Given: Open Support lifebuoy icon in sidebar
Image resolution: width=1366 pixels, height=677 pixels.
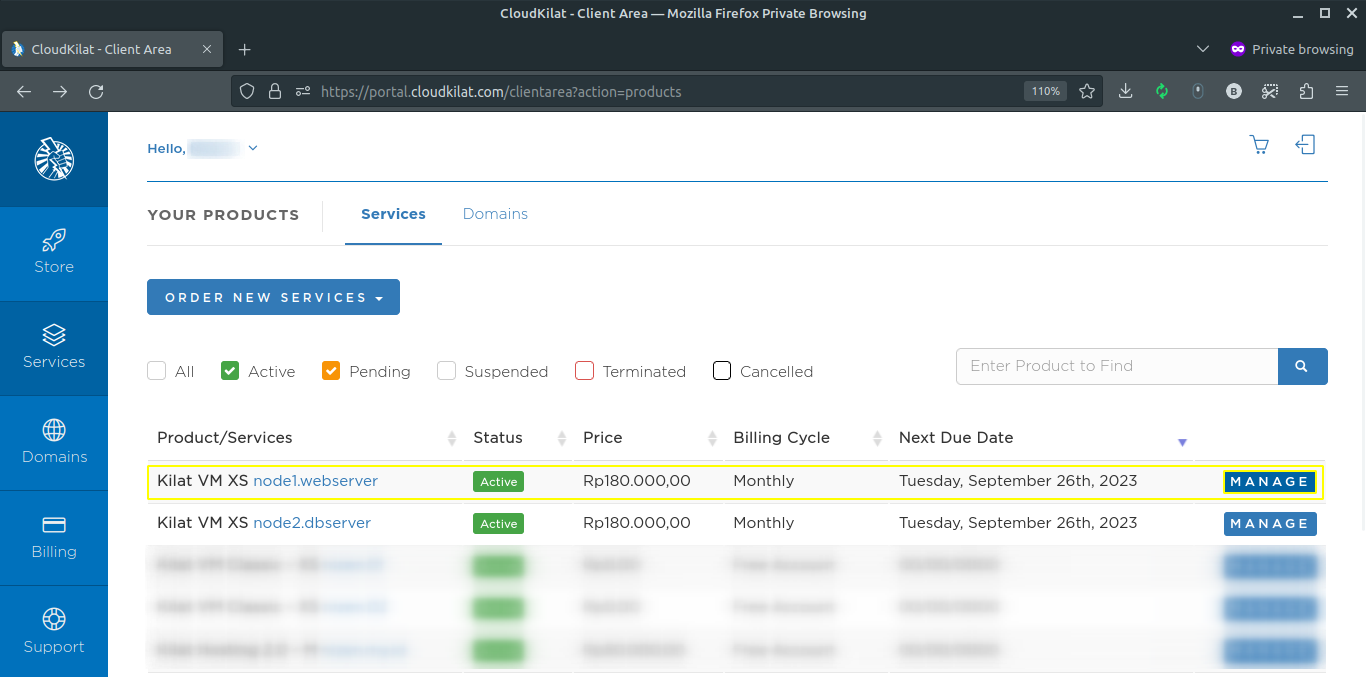Looking at the screenshot, I should 54,619.
